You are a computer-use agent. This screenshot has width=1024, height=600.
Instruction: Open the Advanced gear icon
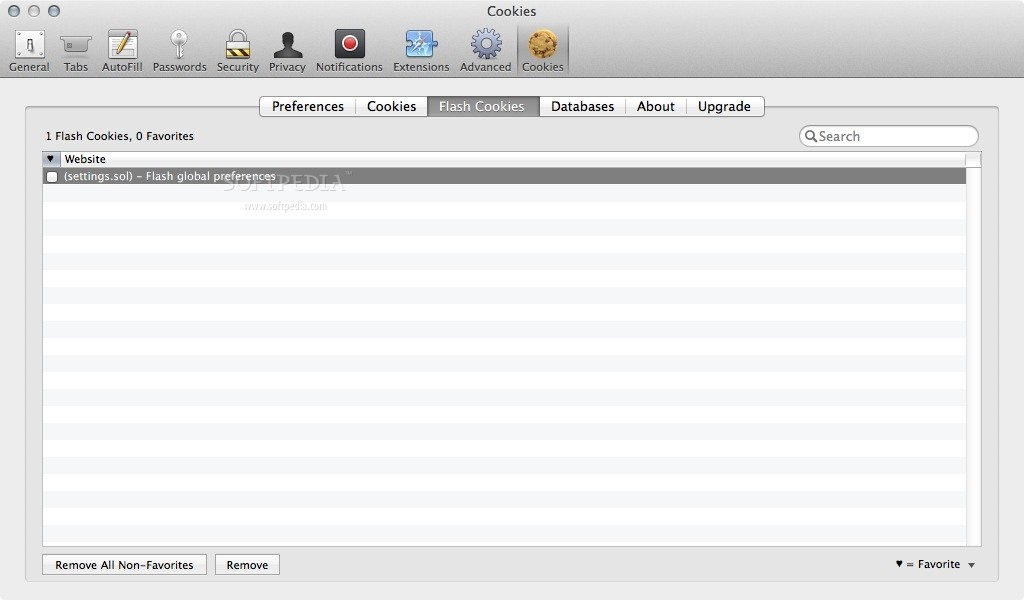click(x=485, y=45)
